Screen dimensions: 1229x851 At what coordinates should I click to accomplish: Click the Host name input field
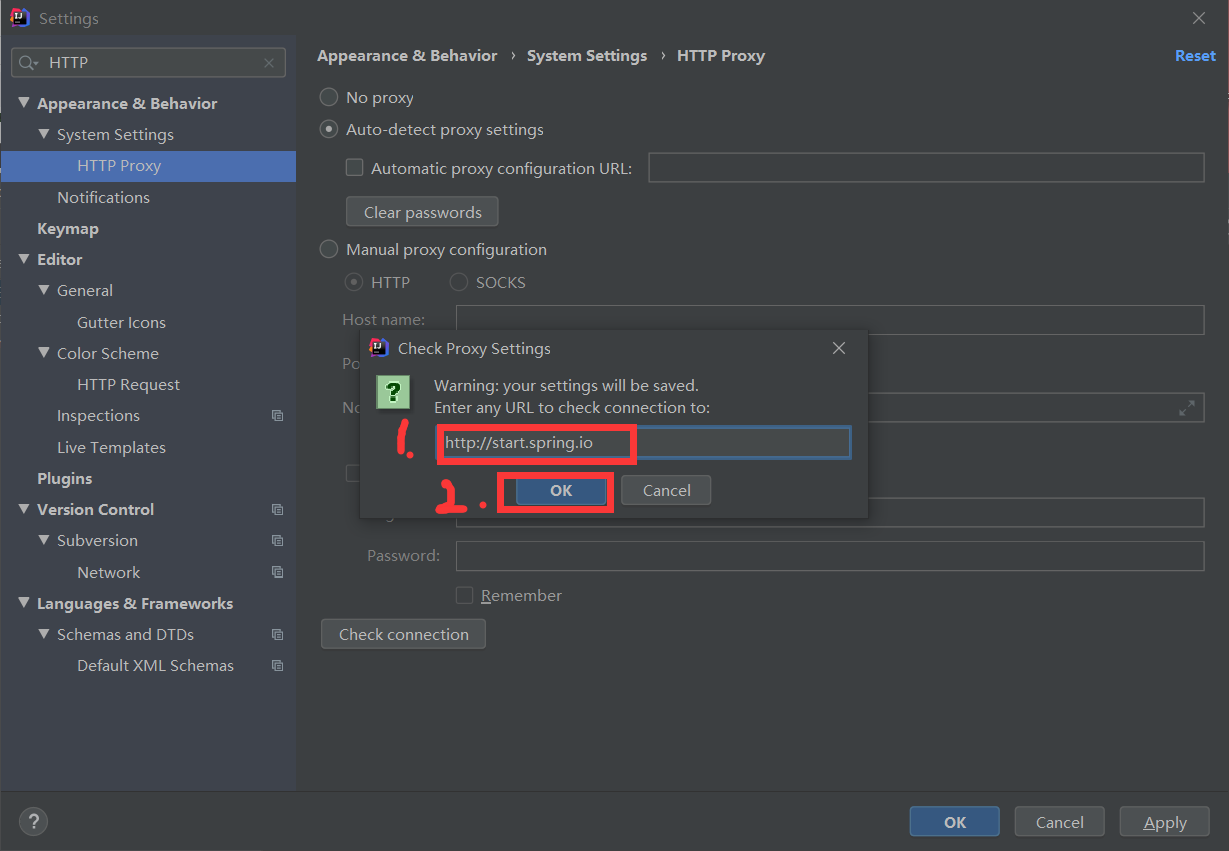tap(830, 320)
